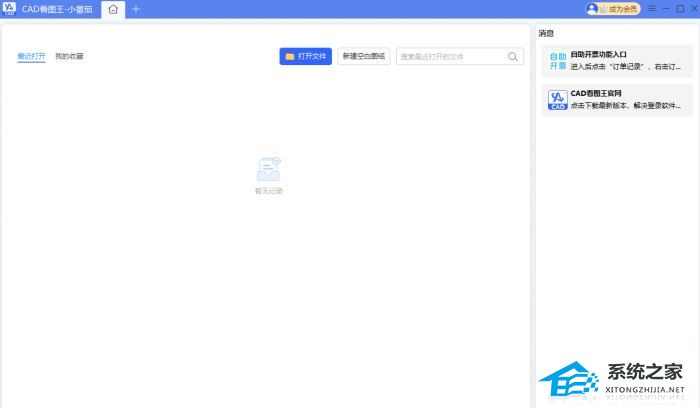The width and height of the screenshot is (700, 408).
Task: Focus the search recent files field
Action: pos(460,56)
